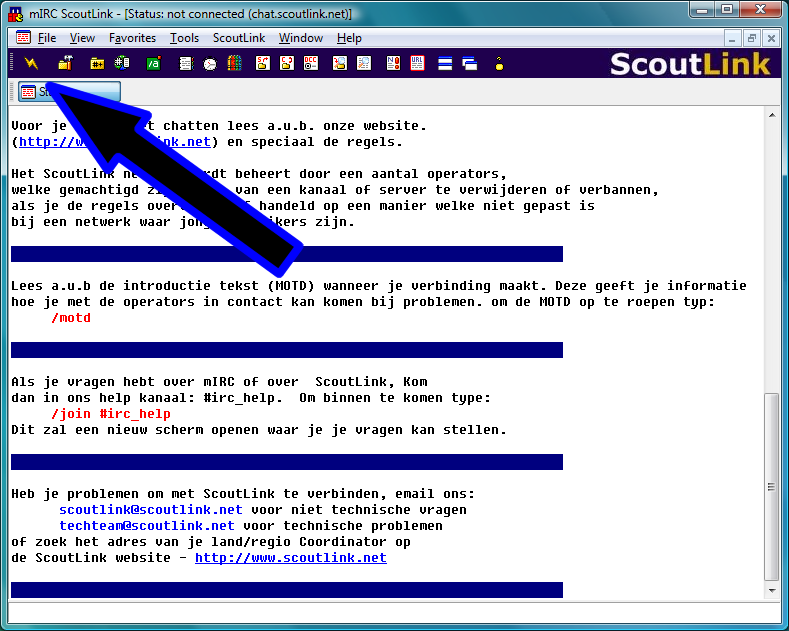The width and height of the screenshot is (789, 631).
Task: Open the Colors palette icon
Action: (234, 63)
